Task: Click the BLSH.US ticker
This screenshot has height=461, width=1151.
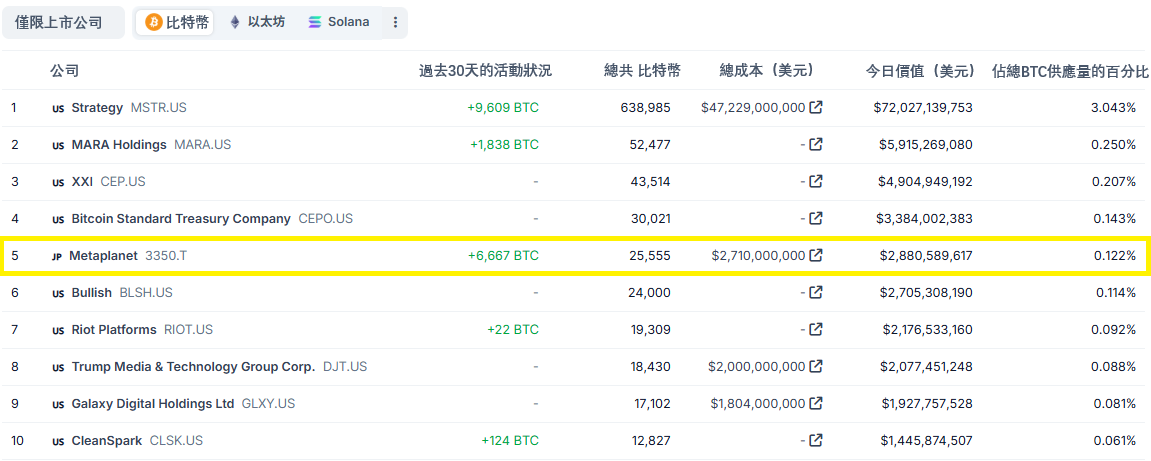Action: click(x=146, y=292)
